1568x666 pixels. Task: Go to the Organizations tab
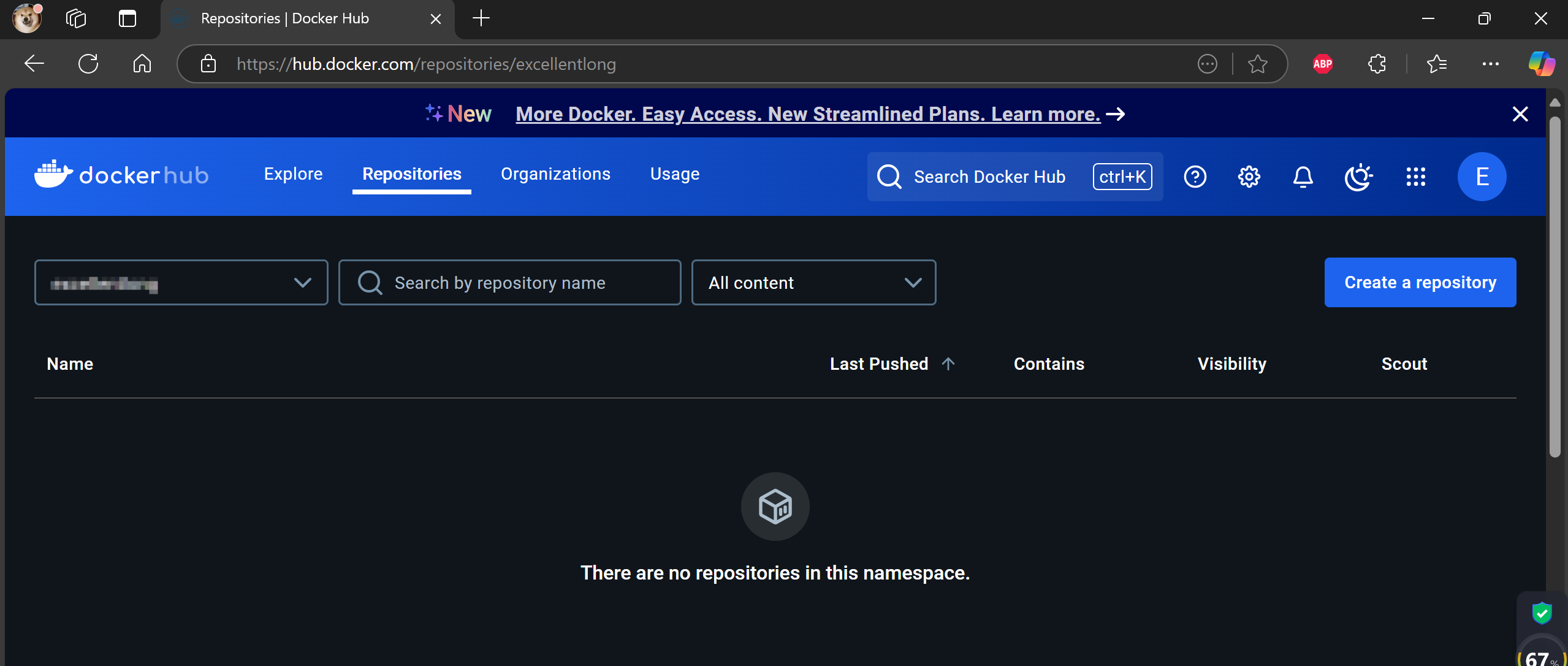pos(555,174)
